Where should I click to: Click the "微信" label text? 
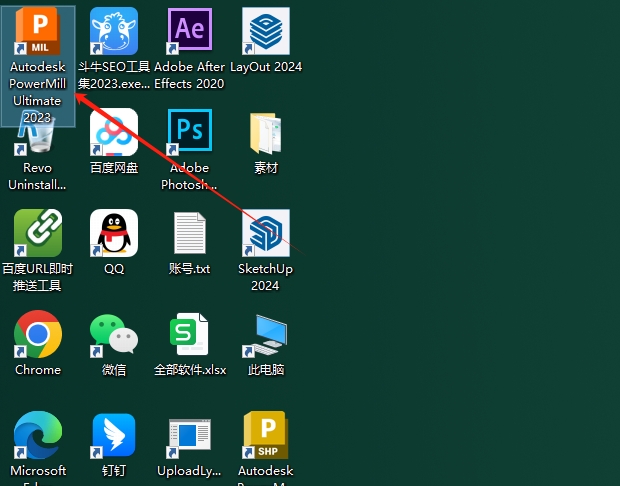coord(114,370)
